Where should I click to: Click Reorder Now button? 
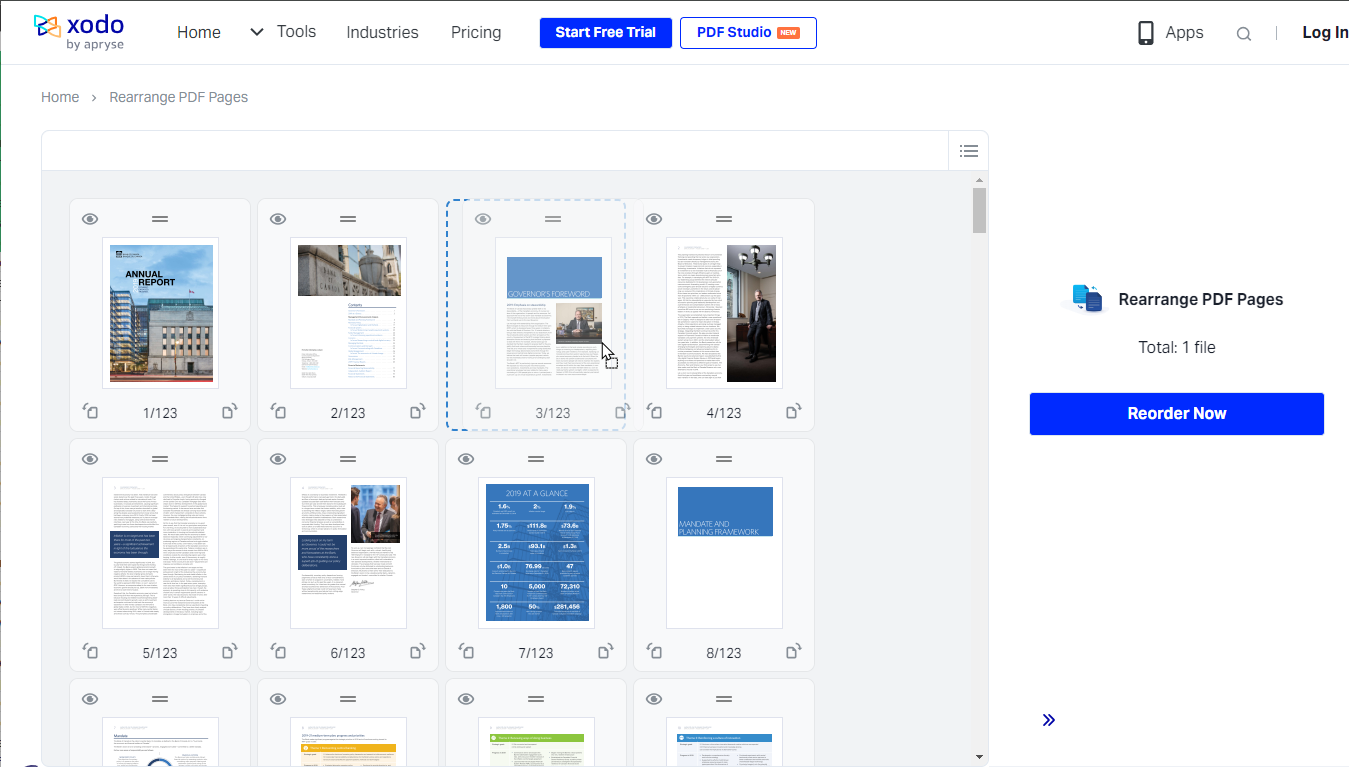(x=1177, y=414)
